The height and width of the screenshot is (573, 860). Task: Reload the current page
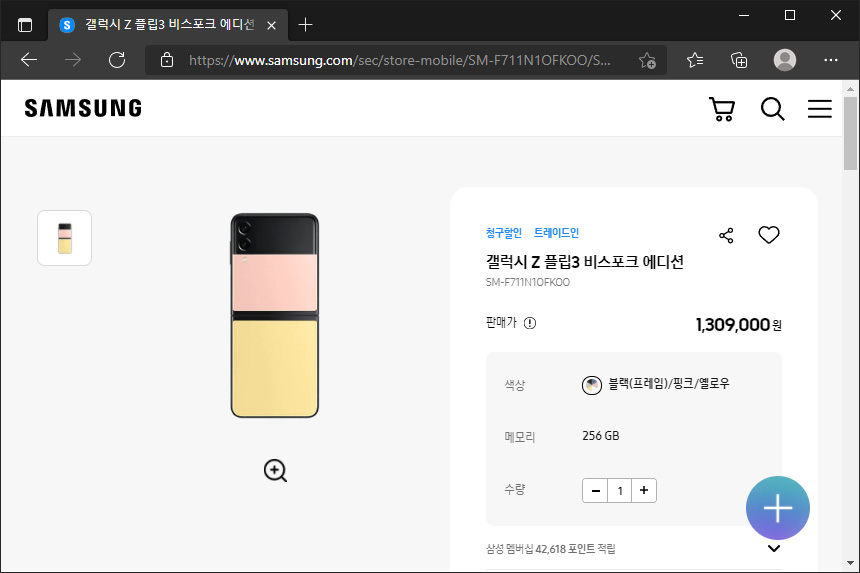(117, 60)
